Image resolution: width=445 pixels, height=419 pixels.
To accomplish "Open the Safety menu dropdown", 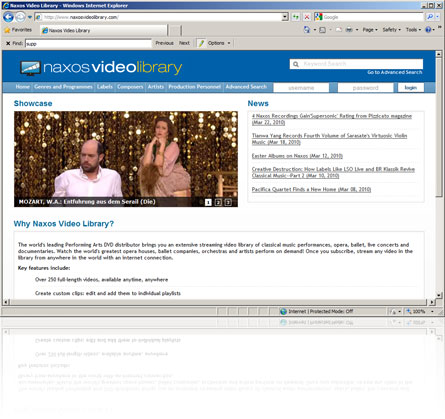I will [x=392, y=30].
